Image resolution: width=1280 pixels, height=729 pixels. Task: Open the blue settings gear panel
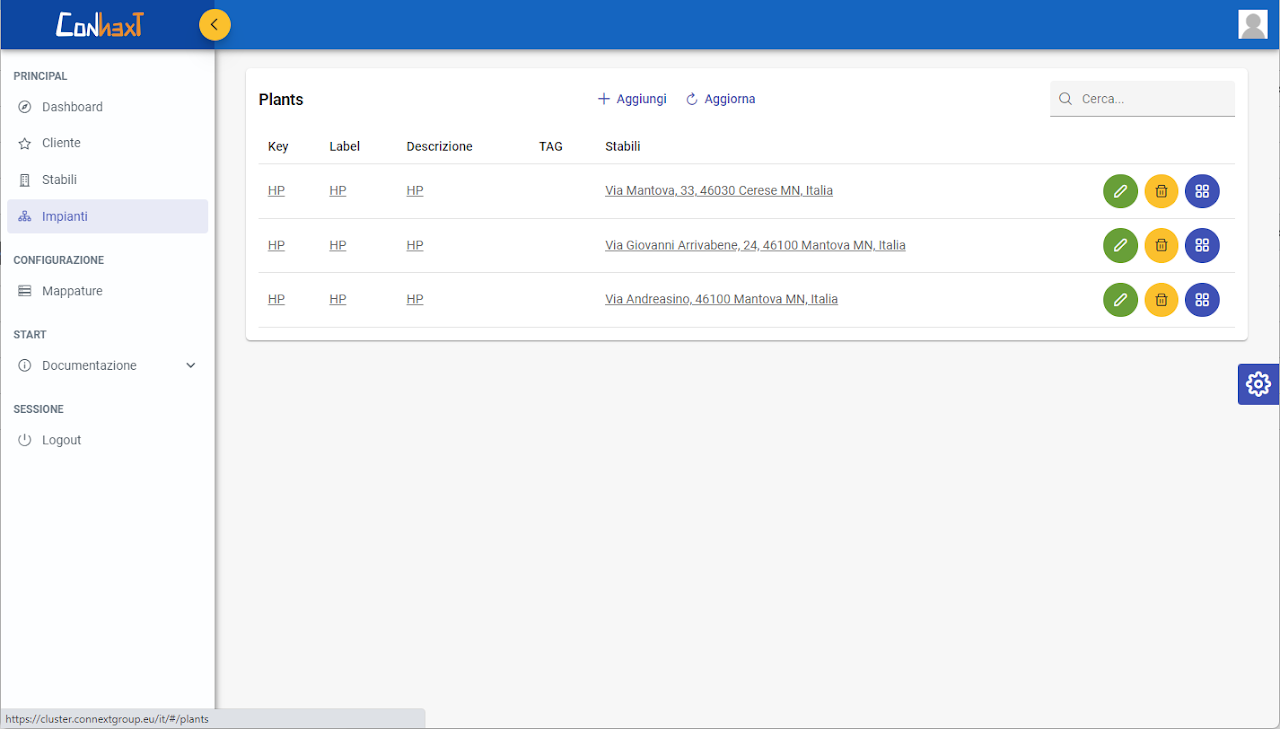[1258, 384]
